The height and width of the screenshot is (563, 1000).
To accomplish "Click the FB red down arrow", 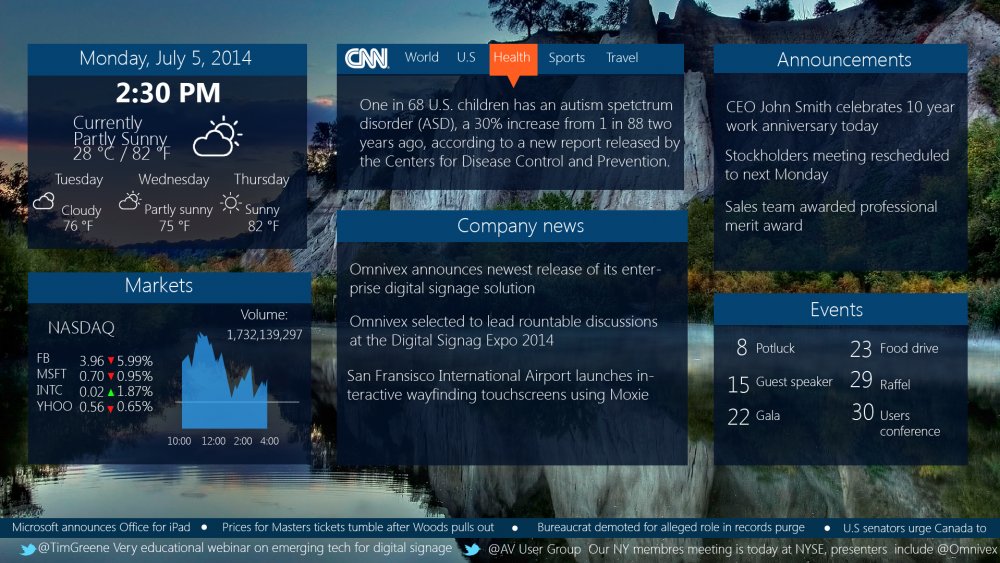I will coord(110,361).
